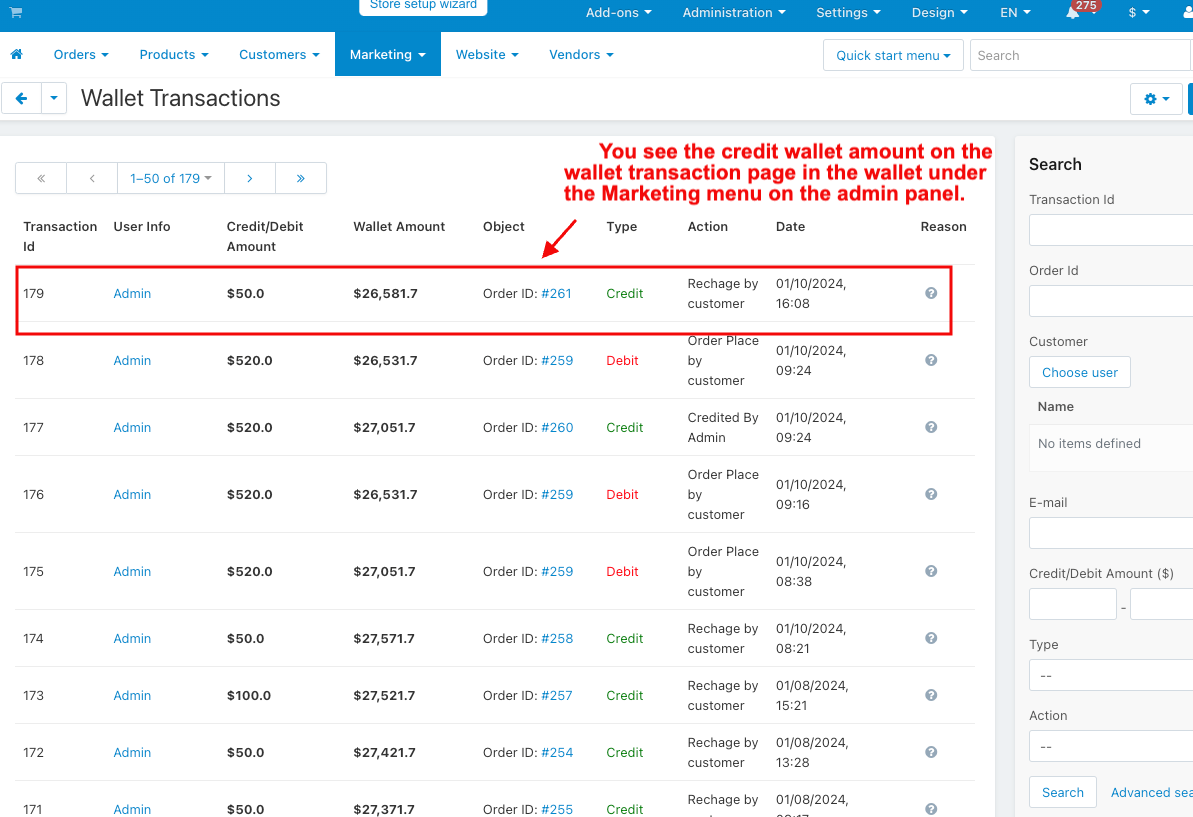
Task: Open the Type filter dropdown
Action: click(1110, 675)
